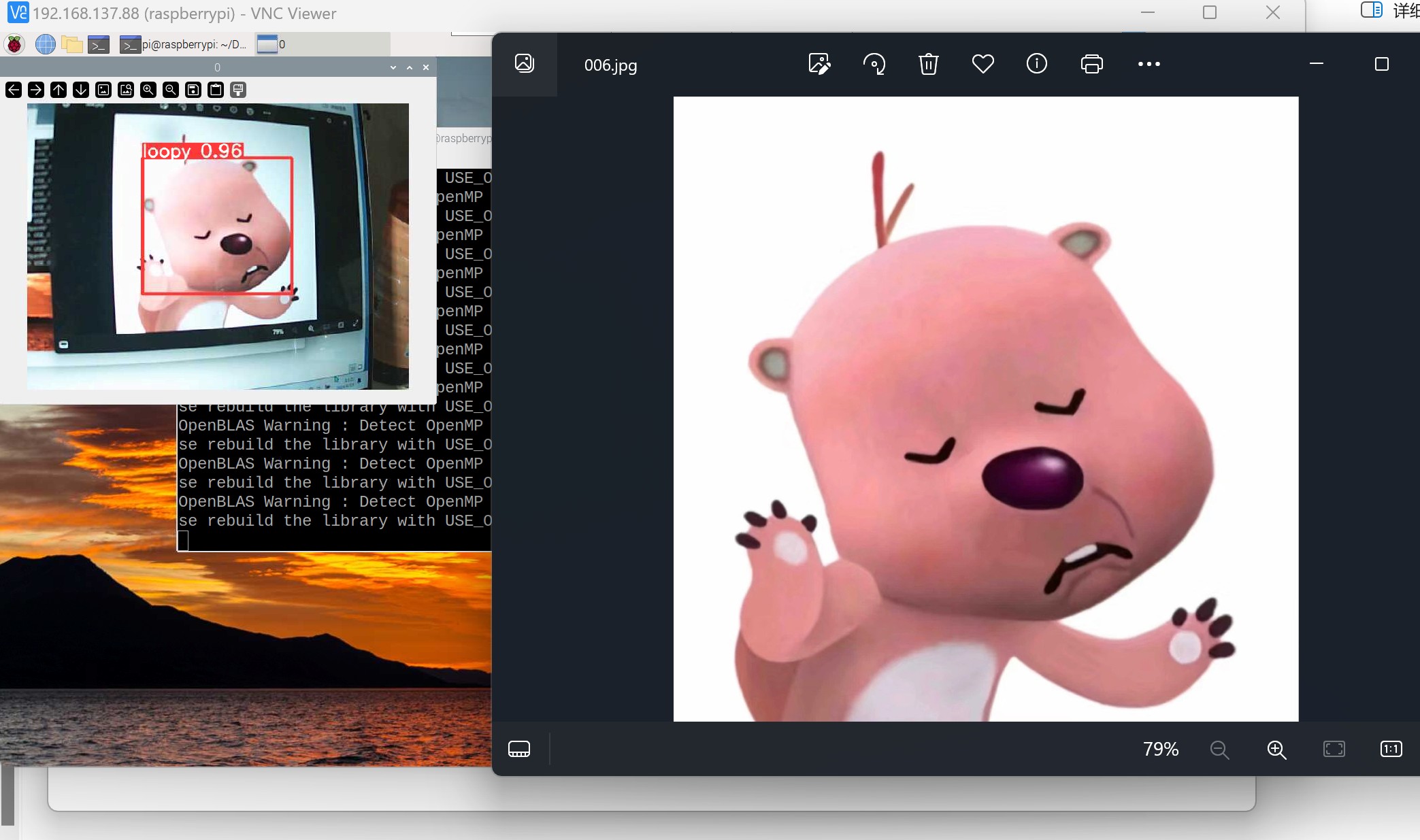The height and width of the screenshot is (840, 1420).
Task: Rotate 006.jpg using the rotate icon
Action: point(875,64)
